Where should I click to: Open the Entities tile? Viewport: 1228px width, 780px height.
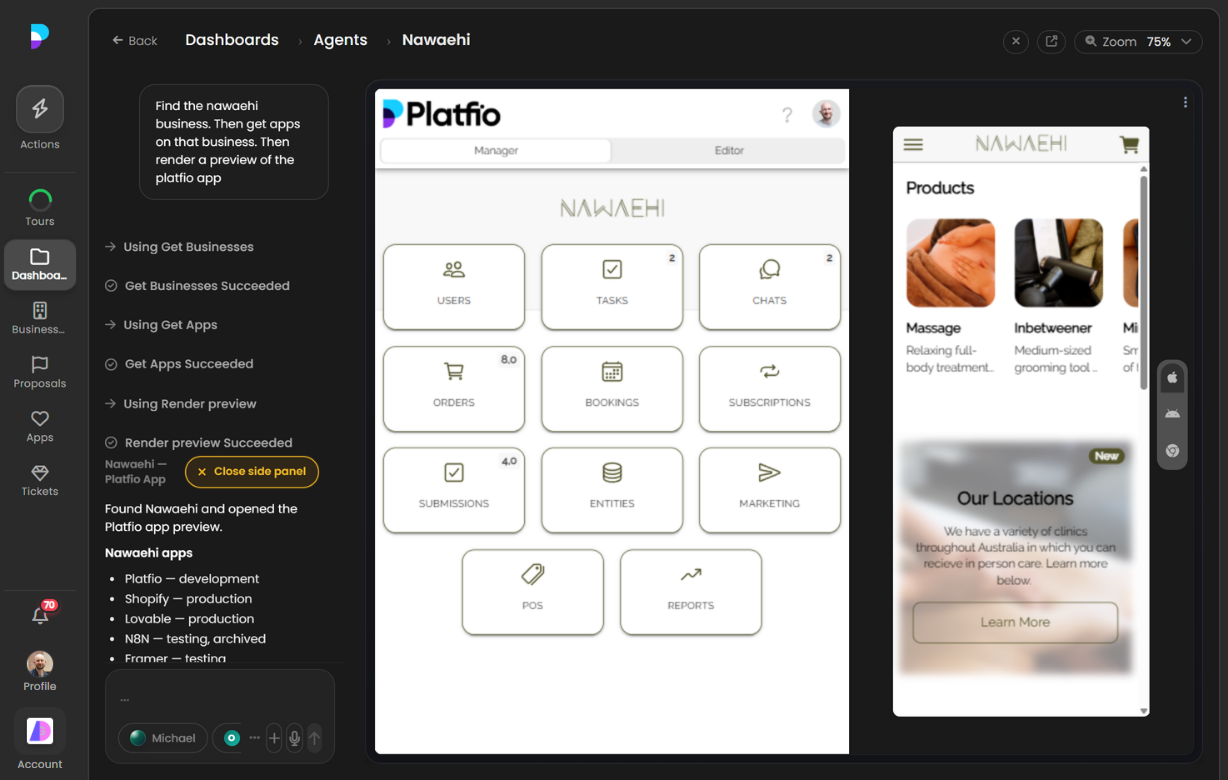(612, 489)
